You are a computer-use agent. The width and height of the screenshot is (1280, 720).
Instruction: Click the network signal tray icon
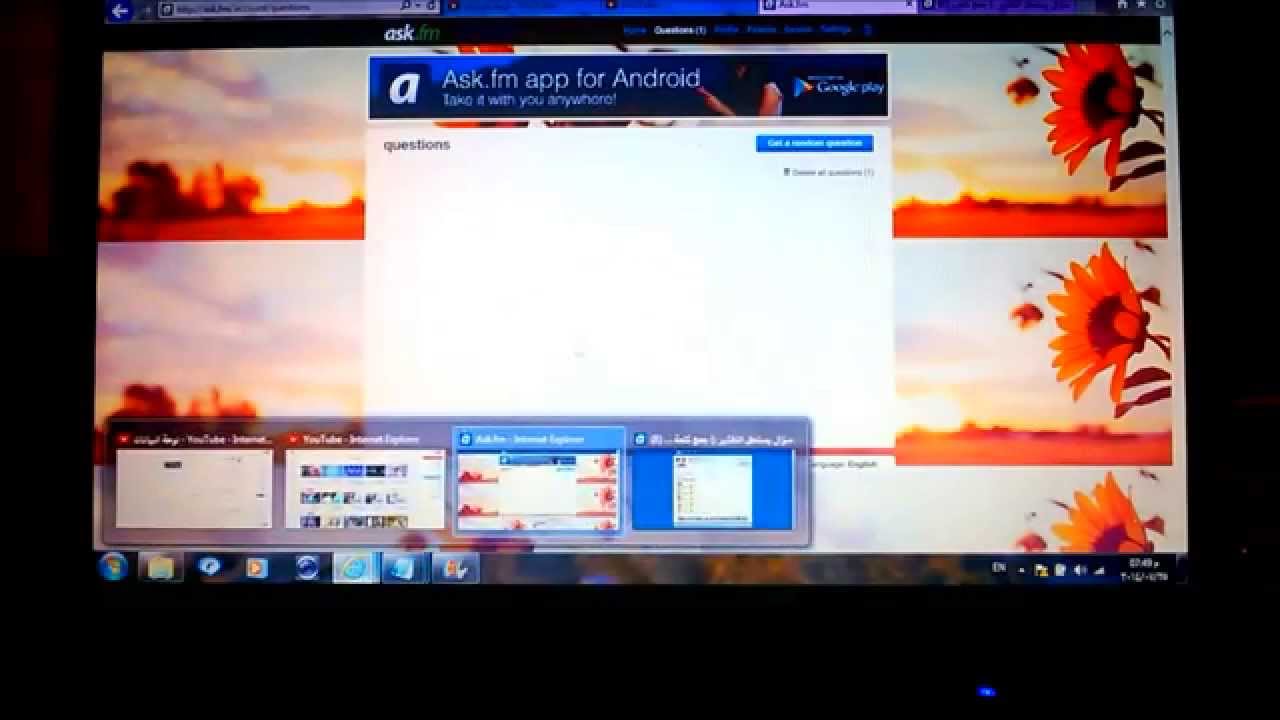point(1099,570)
